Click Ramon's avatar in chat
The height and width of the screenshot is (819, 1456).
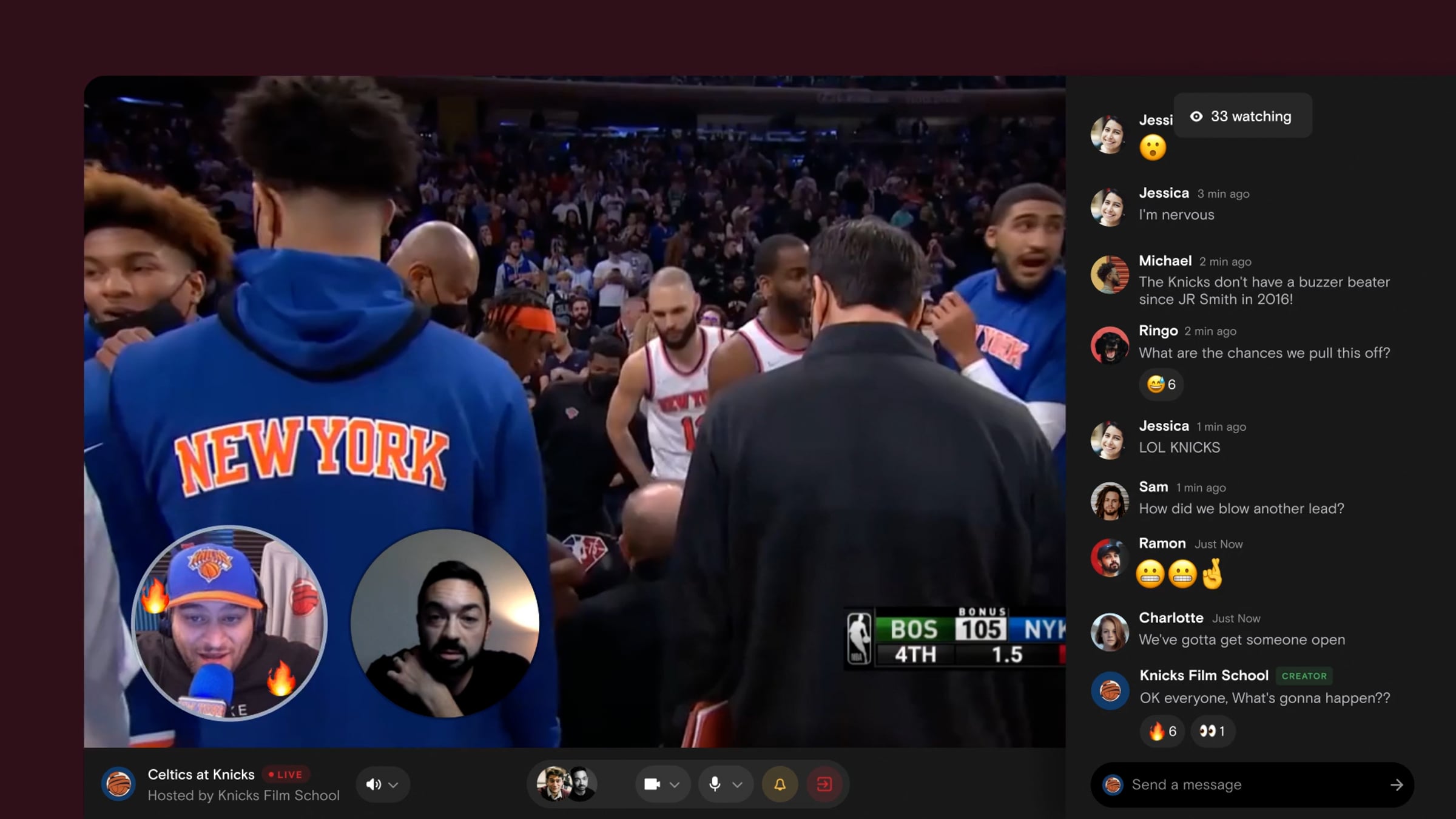pos(1110,557)
